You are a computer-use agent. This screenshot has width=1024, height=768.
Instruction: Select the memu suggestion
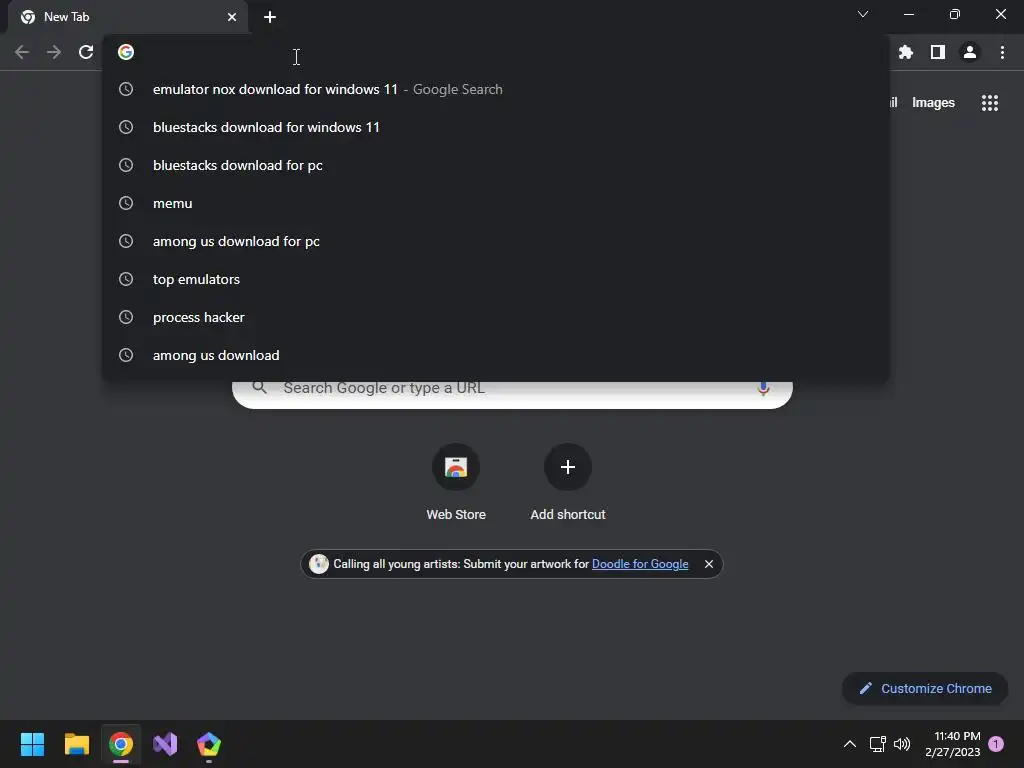[x=496, y=203]
